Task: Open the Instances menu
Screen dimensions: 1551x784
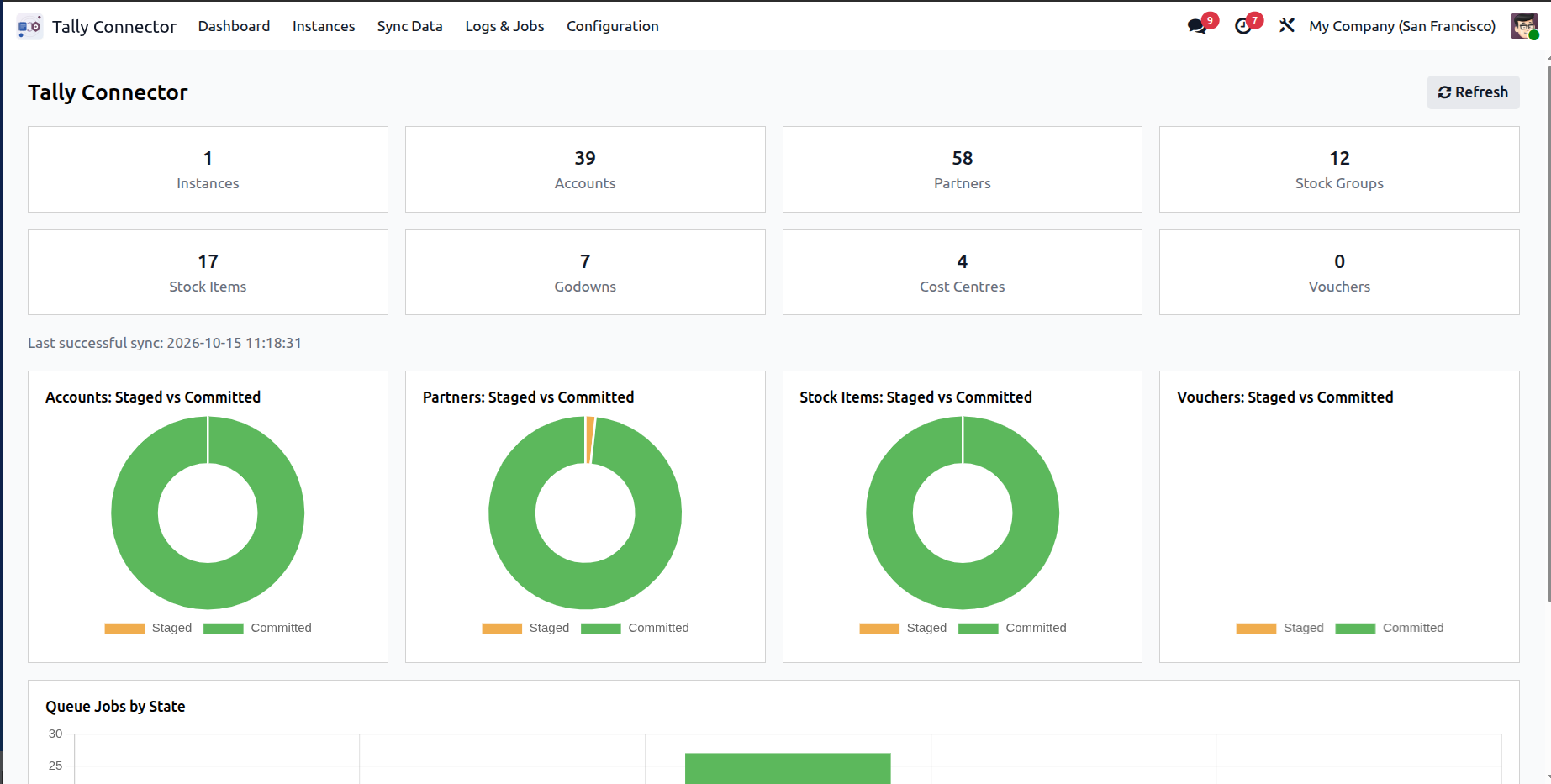Action: coord(324,26)
